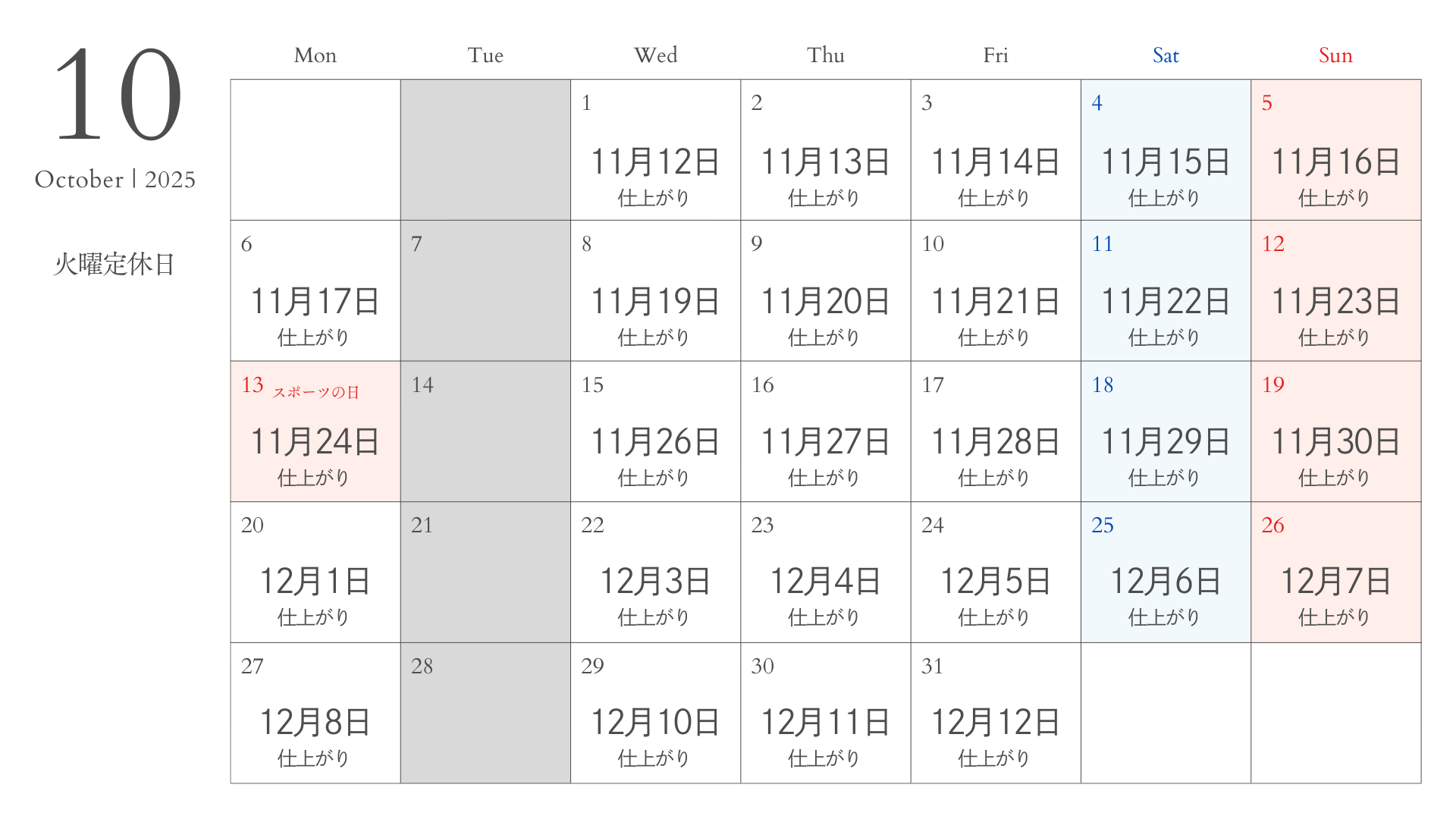The width and height of the screenshot is (1456, 819).
Task: Select the October 13 スポーツの日 holiday cell
Action: pyautogui.click(x=315, y=431)
